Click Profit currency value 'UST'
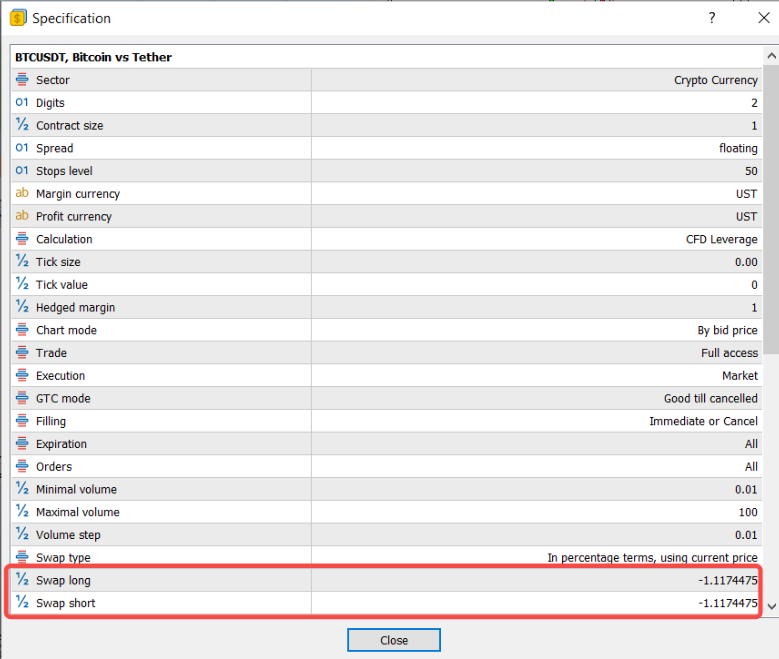779x659 pixels. point(746,217)
